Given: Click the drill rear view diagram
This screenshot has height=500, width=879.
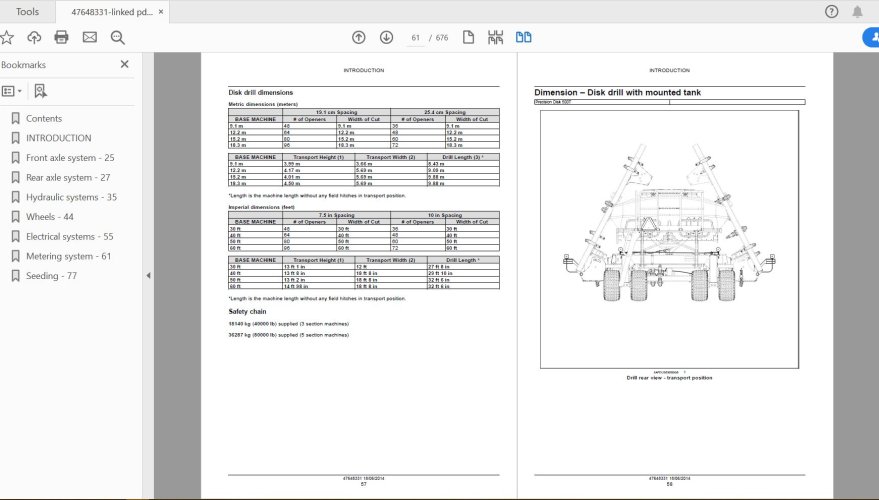Looking at the screenshot, I should [x=669, y=239].
